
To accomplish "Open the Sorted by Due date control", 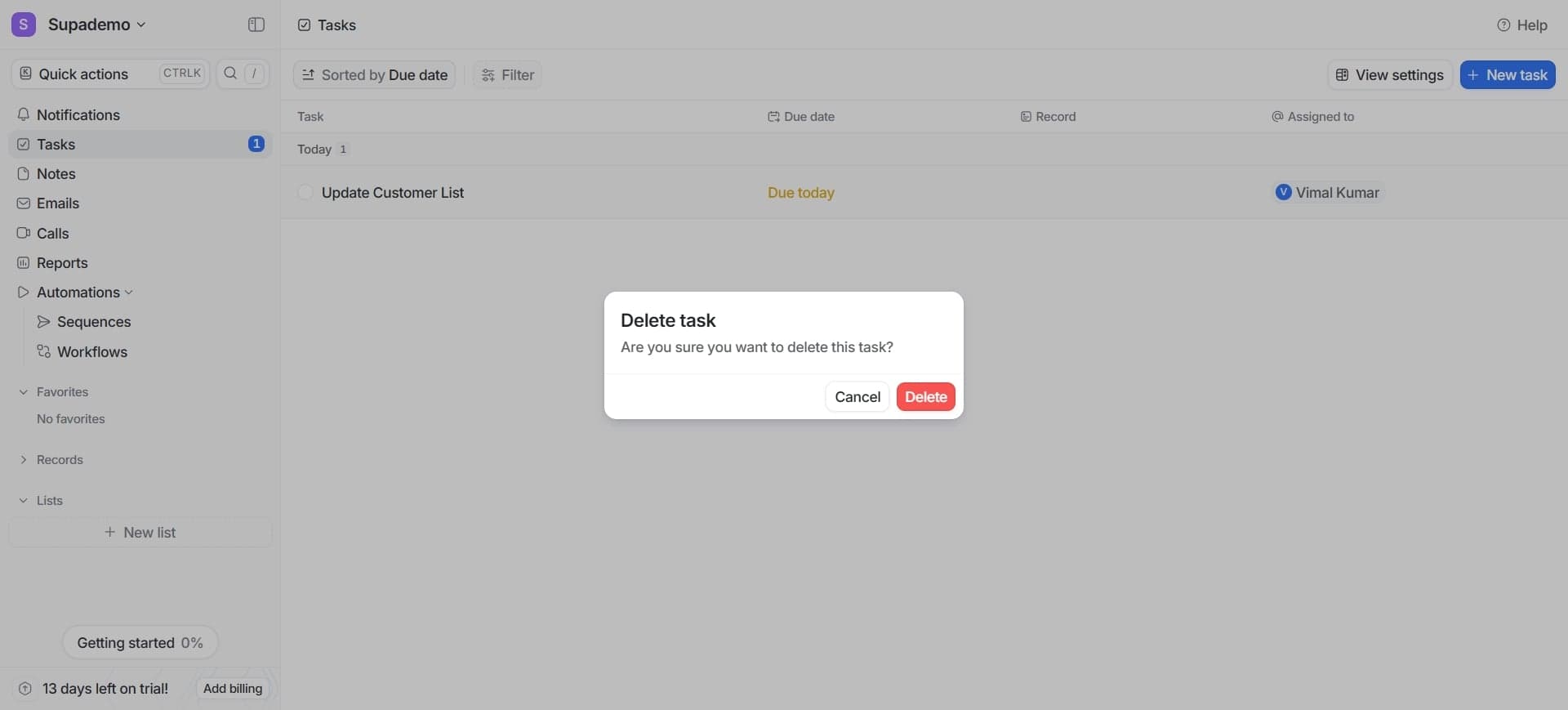I will click(x=375, y=75).
